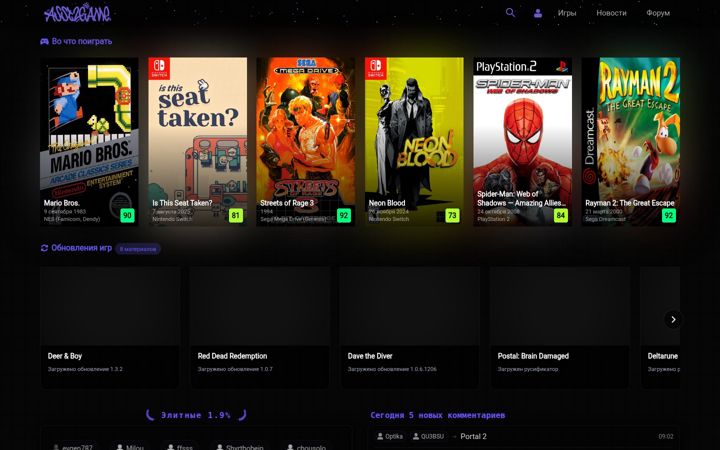Go to the site logo homepage
The image size is (720, 450).
(77, 13)
